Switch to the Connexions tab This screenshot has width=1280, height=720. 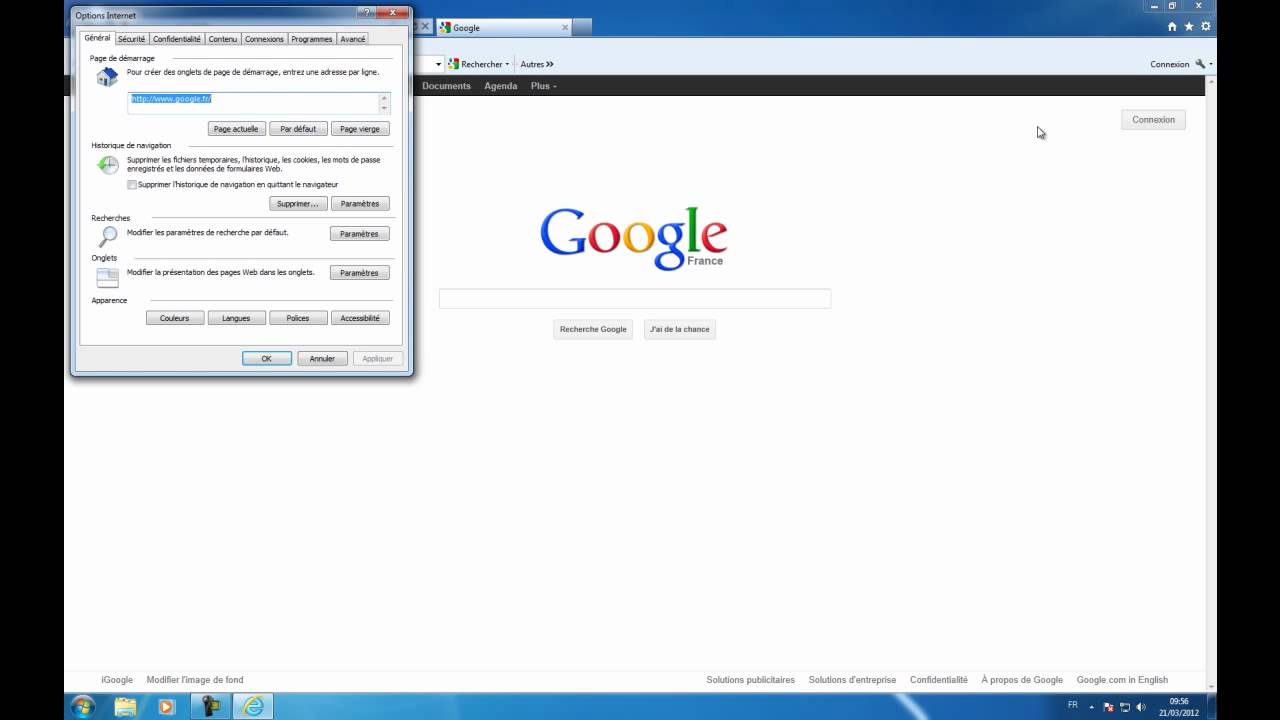tap(264, 39)
